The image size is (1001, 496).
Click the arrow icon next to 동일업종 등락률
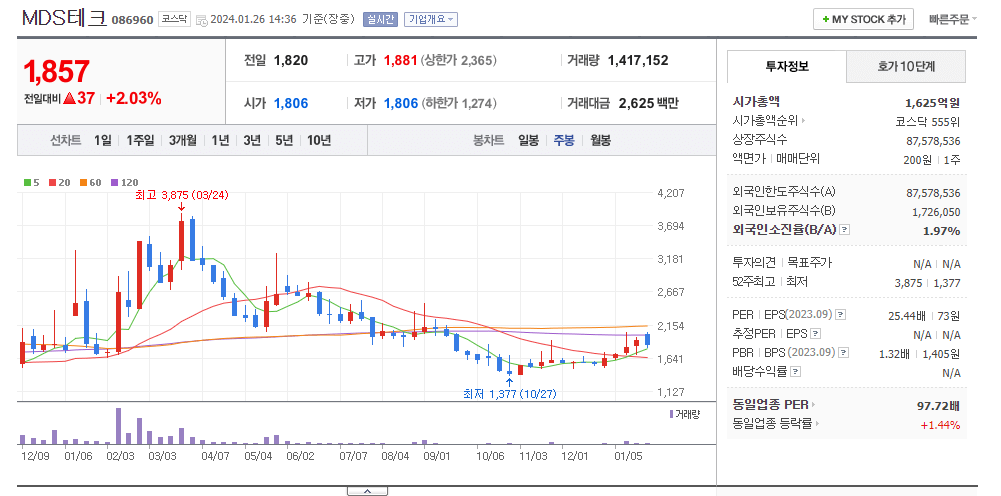(x=818, y=423)
